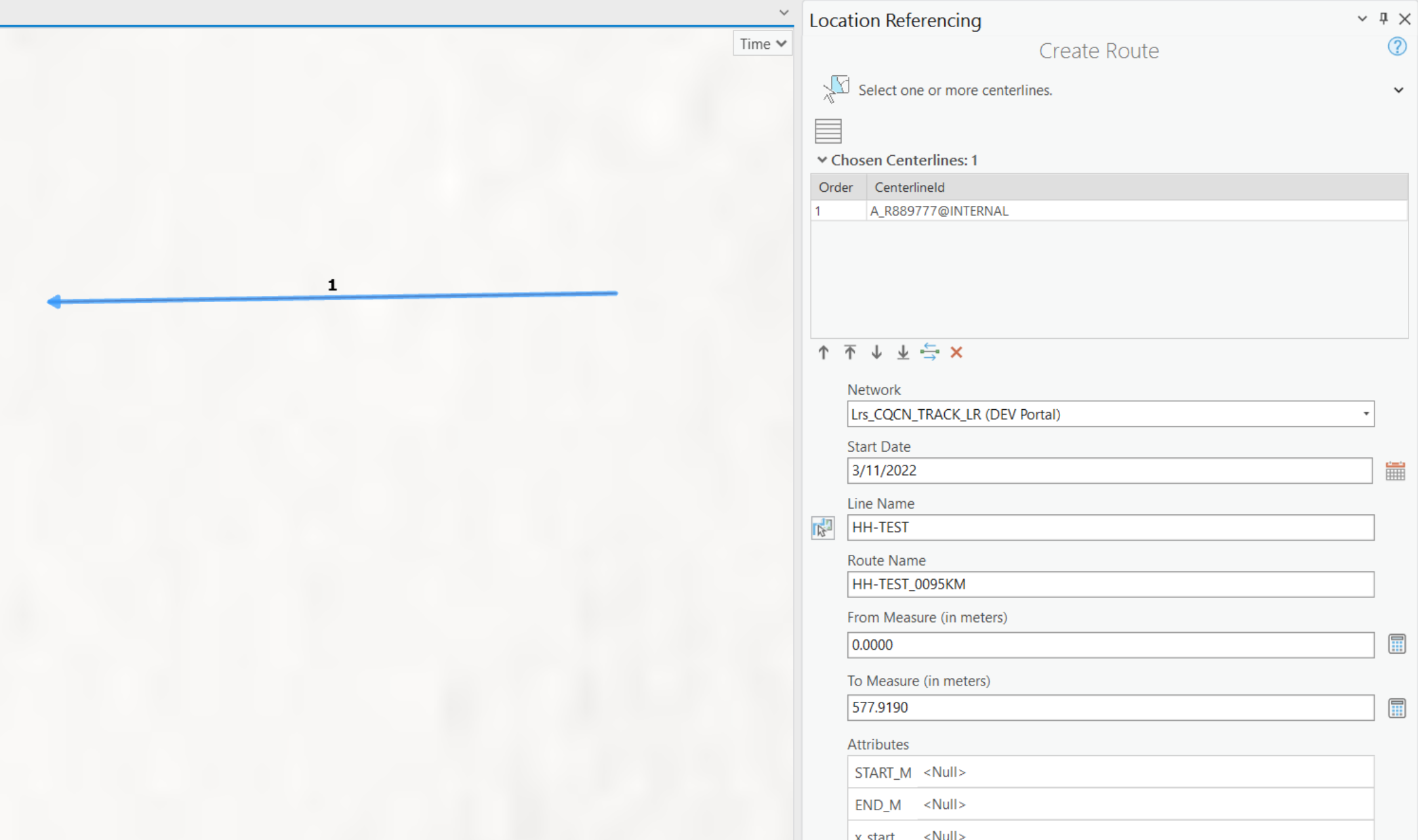The height and width of the screenshot is (840, 1418).
Task: Open the Time dropdown on map
Action: 763,44
